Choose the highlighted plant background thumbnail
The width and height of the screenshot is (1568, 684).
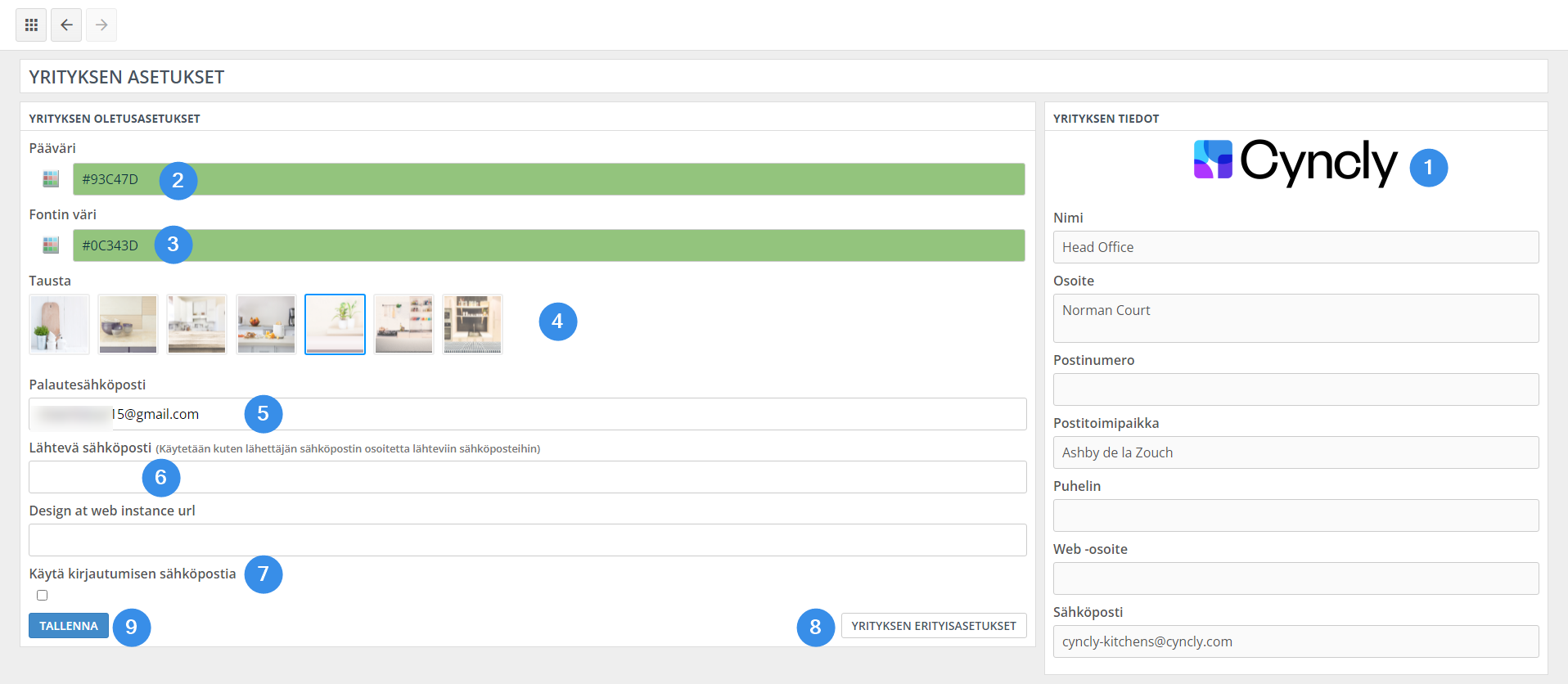coord(335,324)
